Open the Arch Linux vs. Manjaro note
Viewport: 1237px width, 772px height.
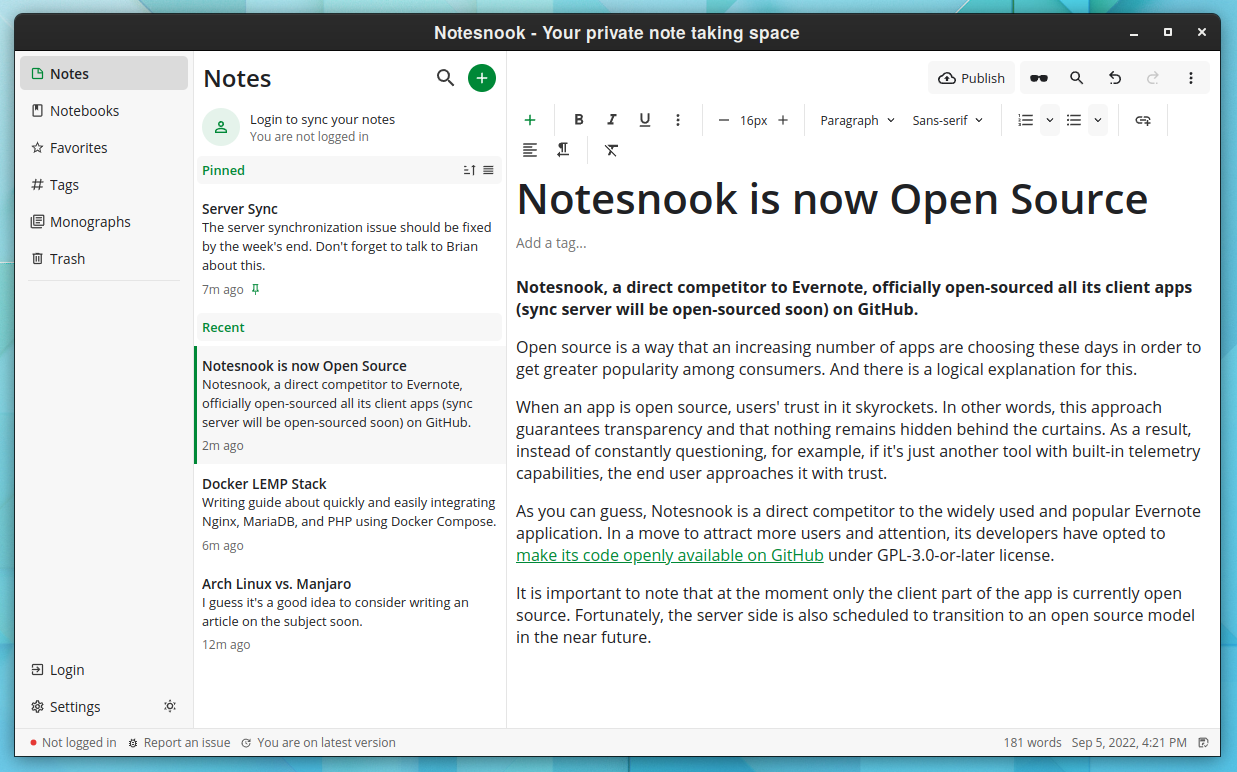[x=348, y=614]
